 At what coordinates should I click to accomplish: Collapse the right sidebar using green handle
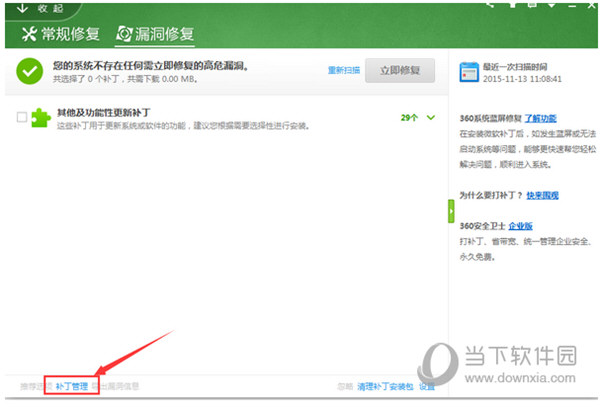tap(451, 212)
